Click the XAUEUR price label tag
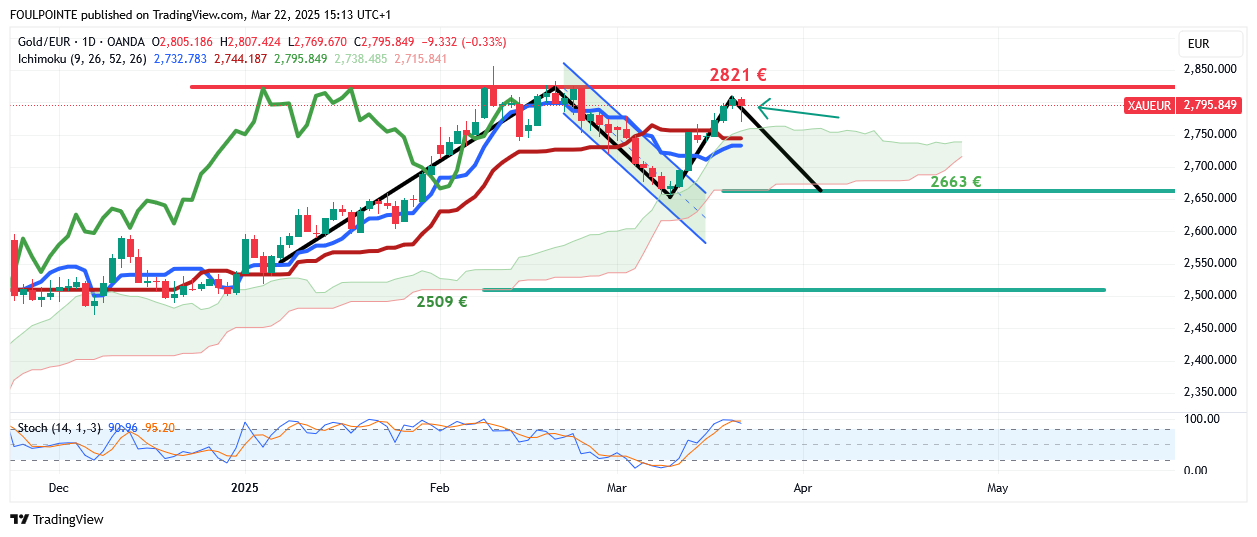 pos(1150,105)
